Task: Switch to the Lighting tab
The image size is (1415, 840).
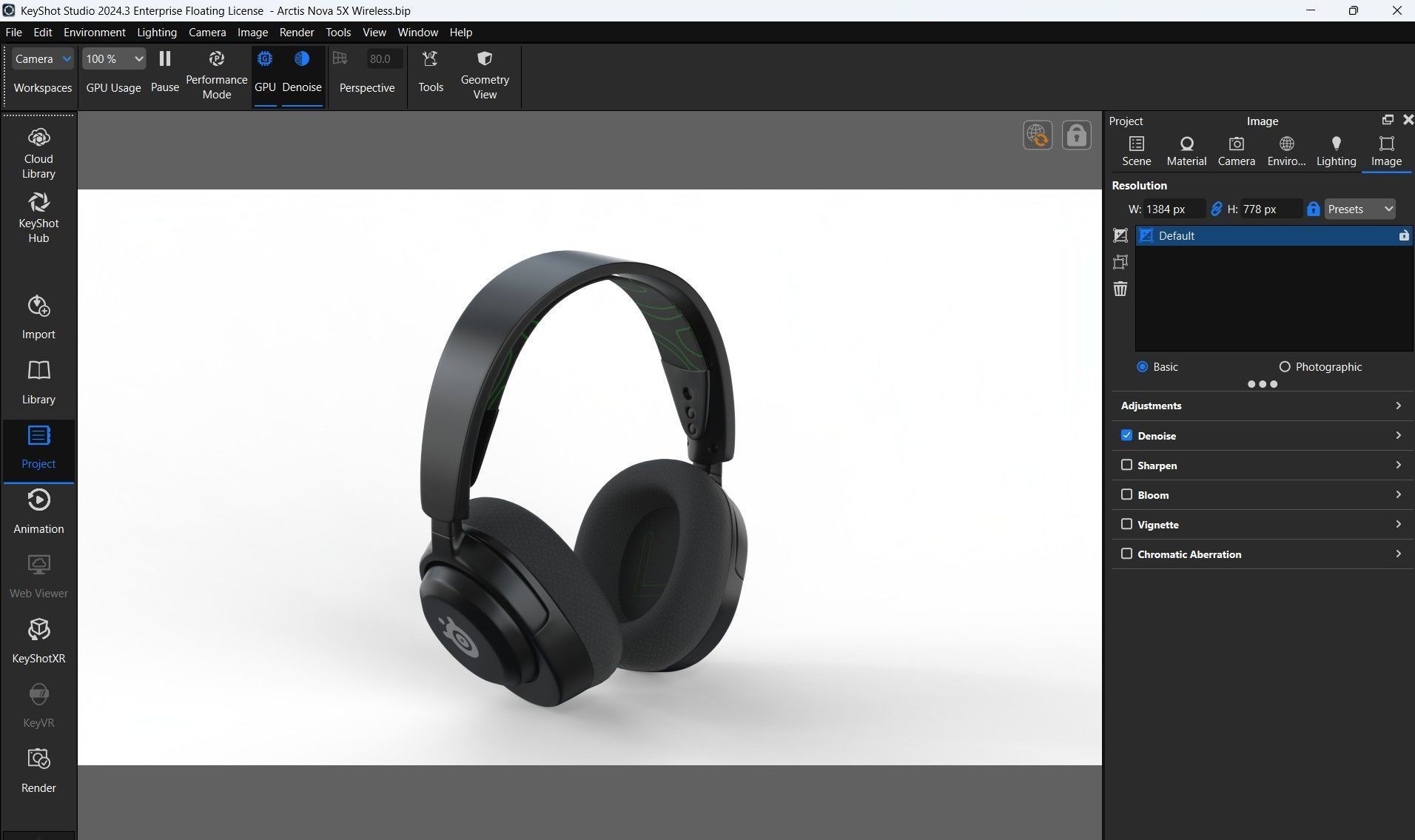Action: (1337, 151)
